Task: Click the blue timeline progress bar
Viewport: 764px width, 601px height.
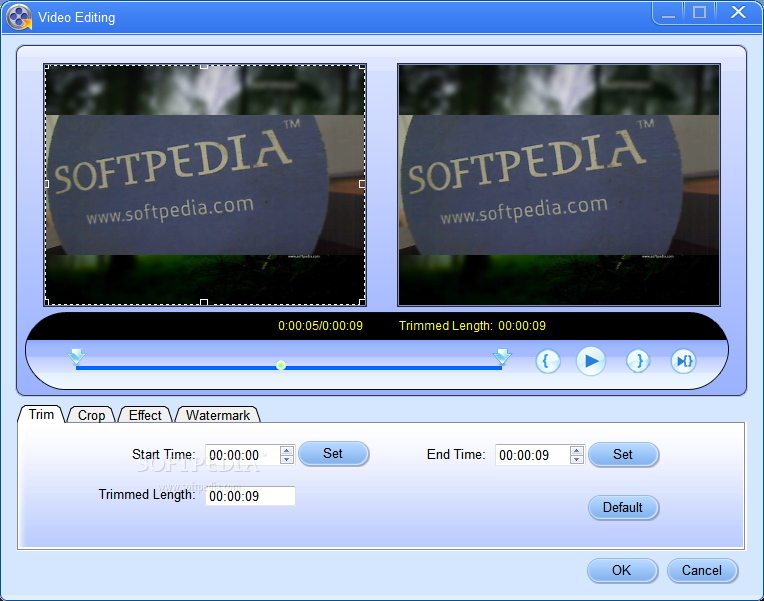Action: point(288,368)
